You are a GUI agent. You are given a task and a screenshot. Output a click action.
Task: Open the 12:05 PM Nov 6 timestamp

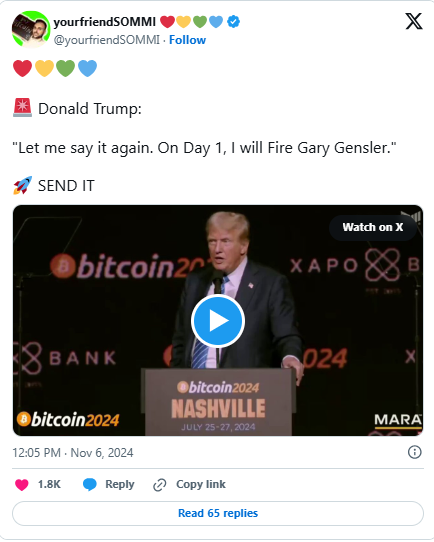click(x=73, y=453)
